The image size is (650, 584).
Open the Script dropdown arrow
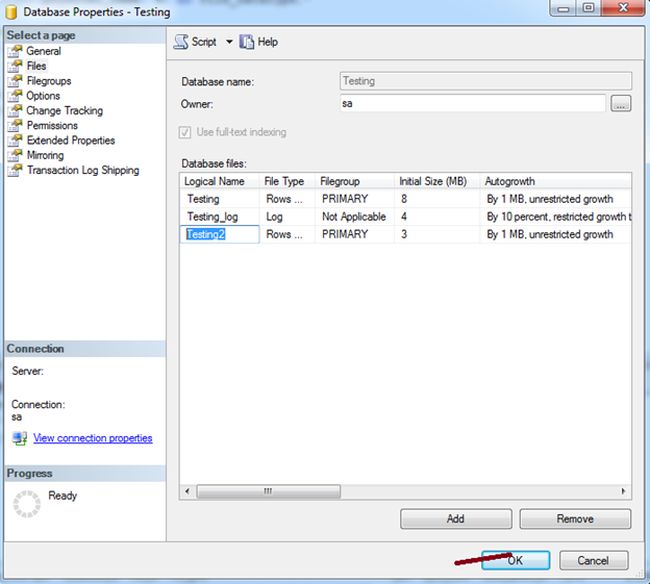(x=229, y=42)
